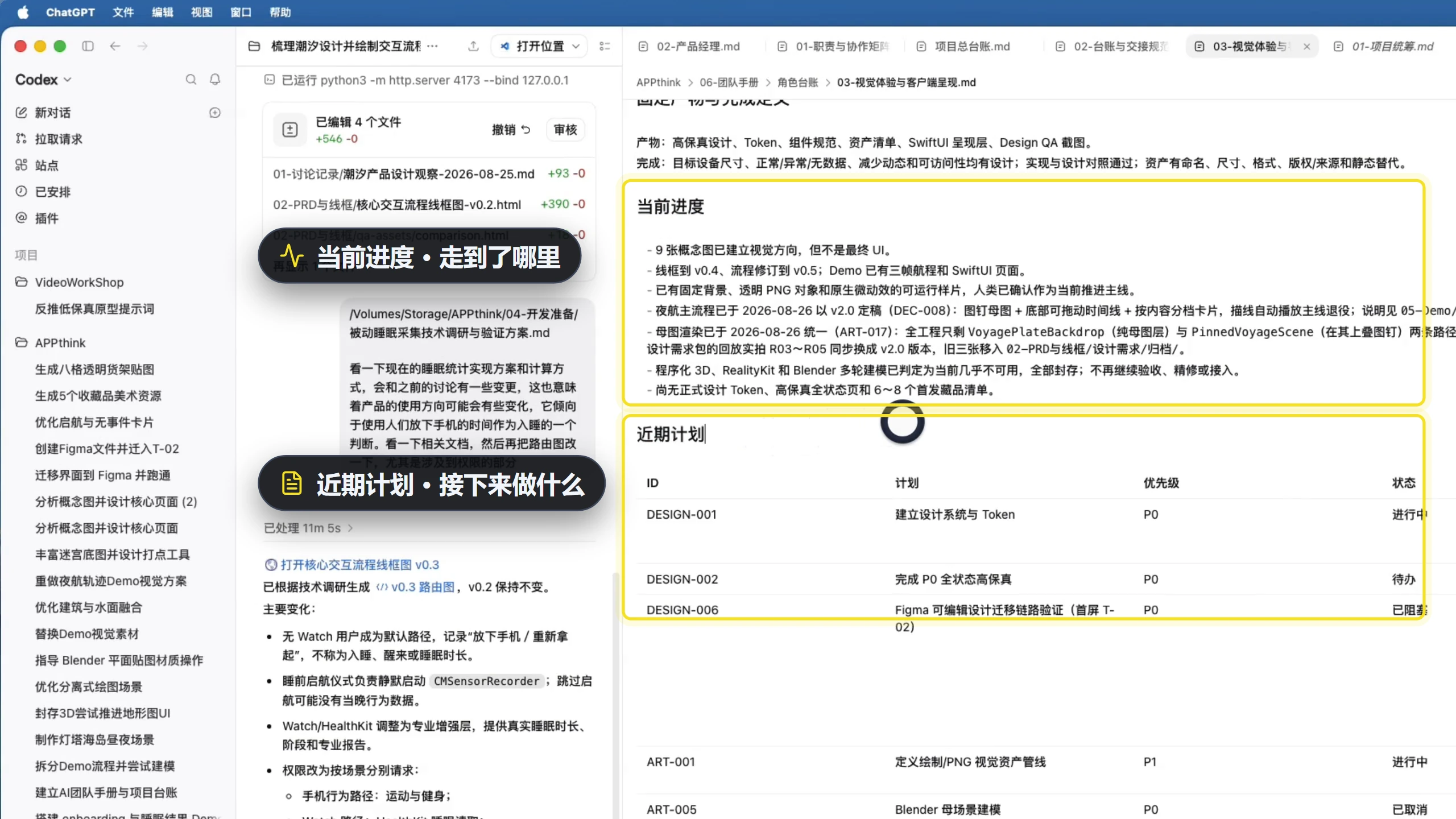Open 插件 in sidebar
Viewport: 1456px width, 819px height.
[x=47, y=218]
